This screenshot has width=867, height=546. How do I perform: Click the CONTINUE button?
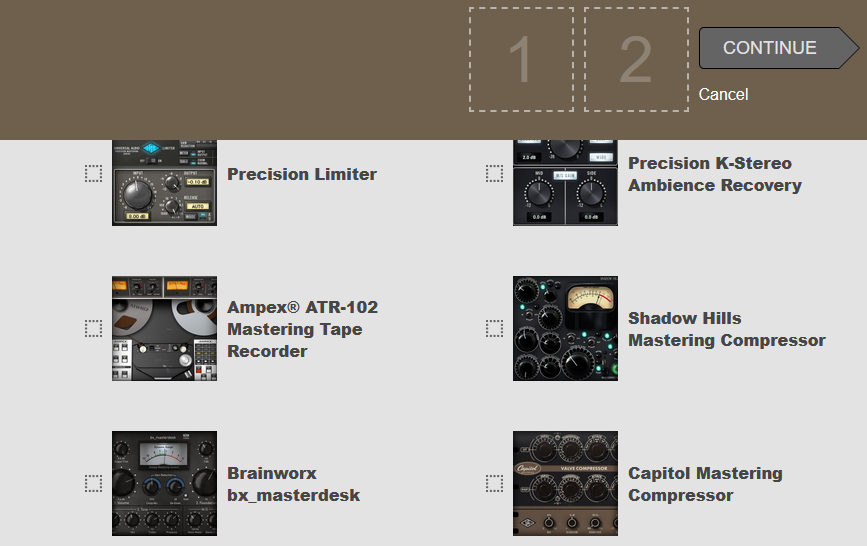tap(779, 48)
